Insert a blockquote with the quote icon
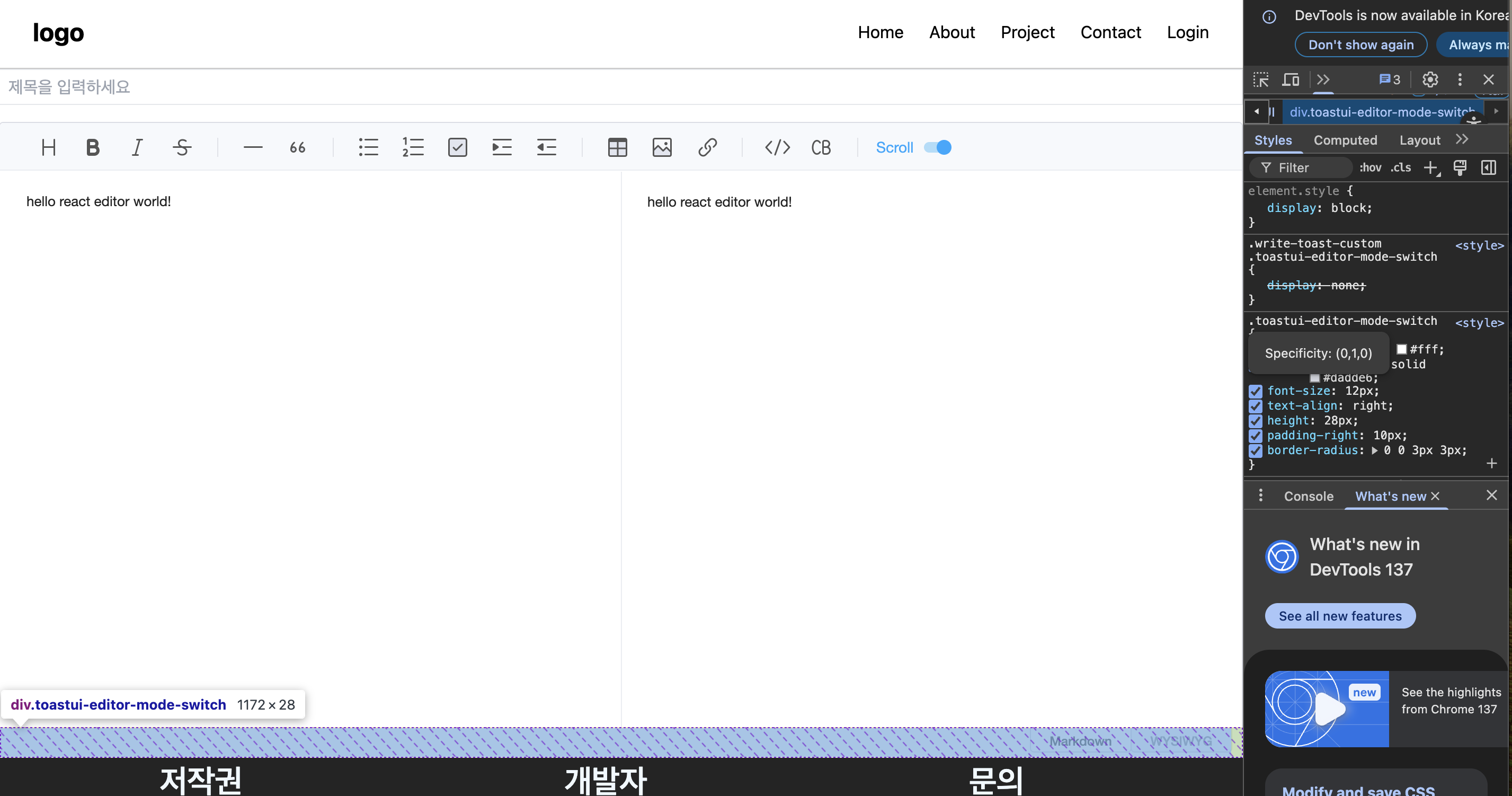The image size is (1512, 796). [298, 147]
